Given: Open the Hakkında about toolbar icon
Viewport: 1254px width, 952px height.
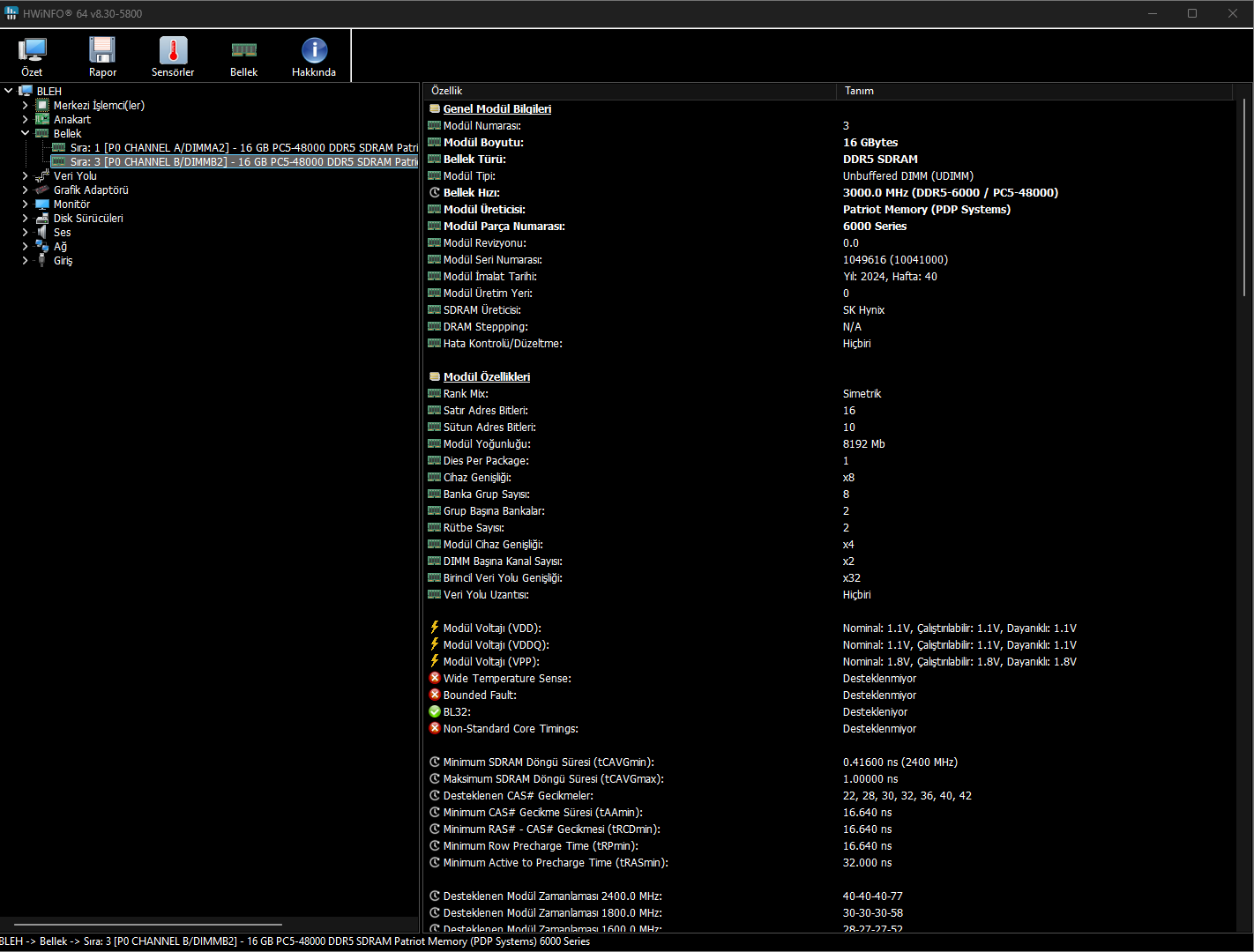Looking at the screenshot, I should pyautogui.click(x=314, y=50).
